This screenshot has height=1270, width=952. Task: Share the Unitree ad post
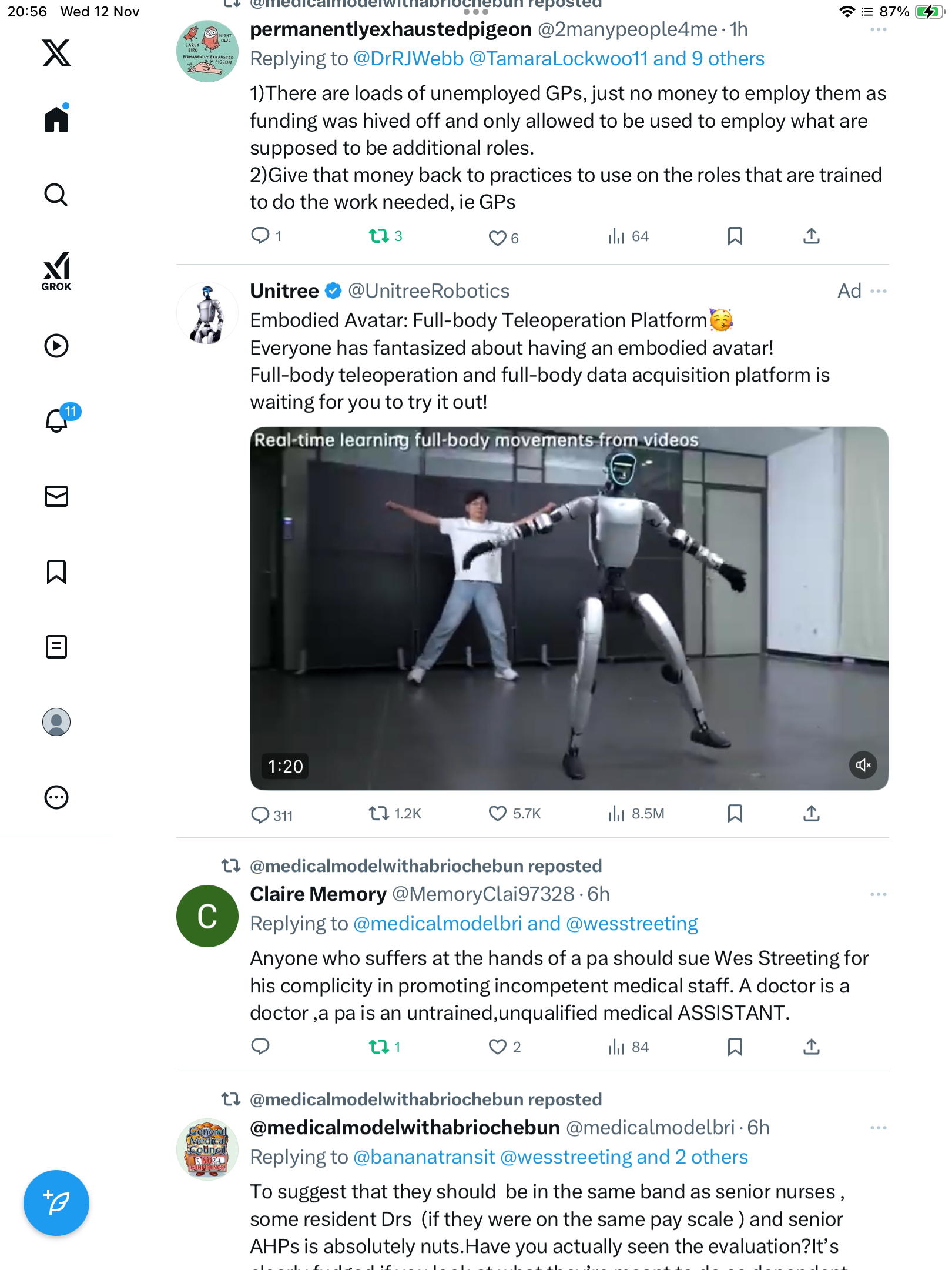point(812,814)
